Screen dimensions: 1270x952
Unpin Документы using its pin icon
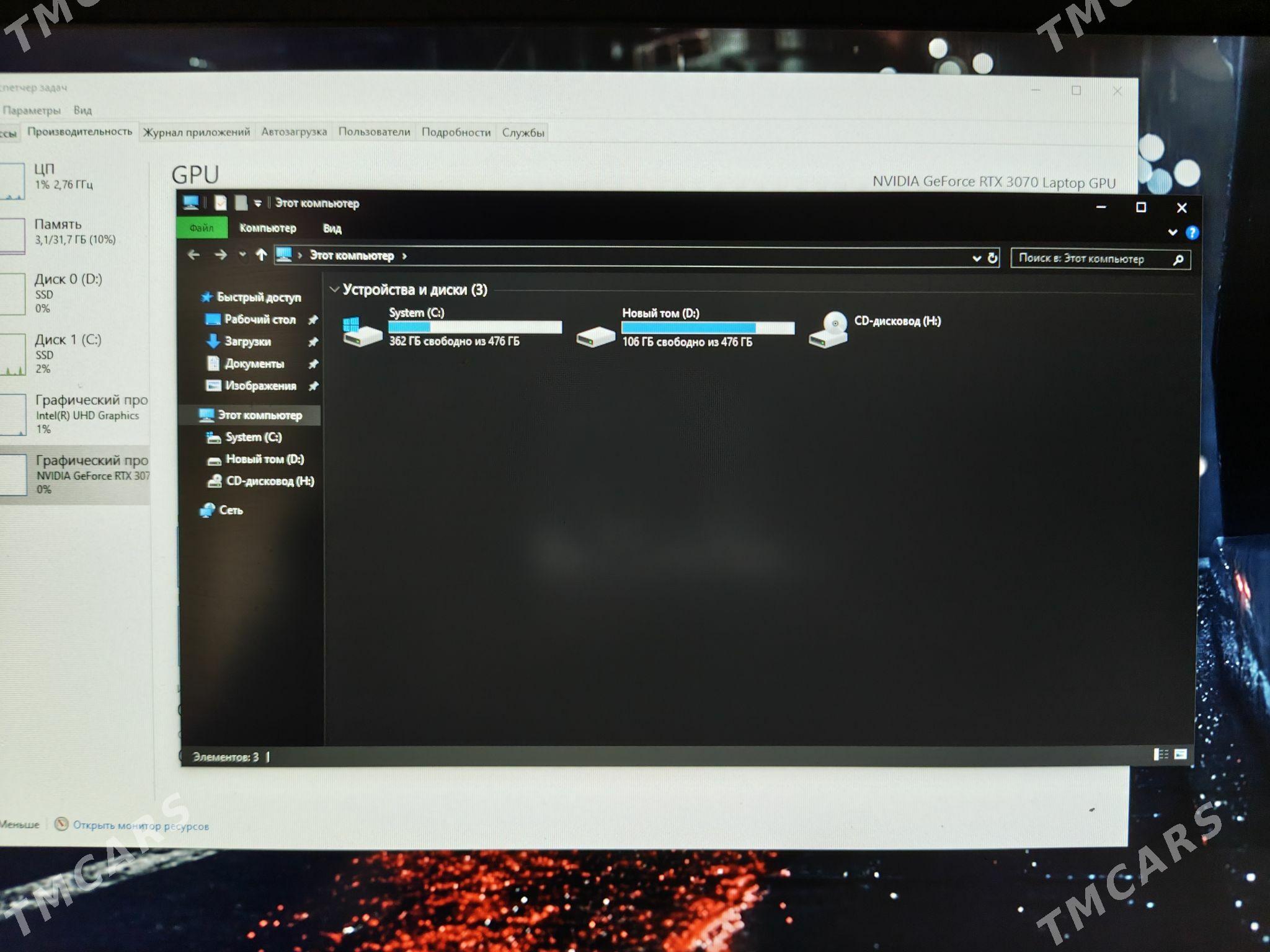(313, 364)
